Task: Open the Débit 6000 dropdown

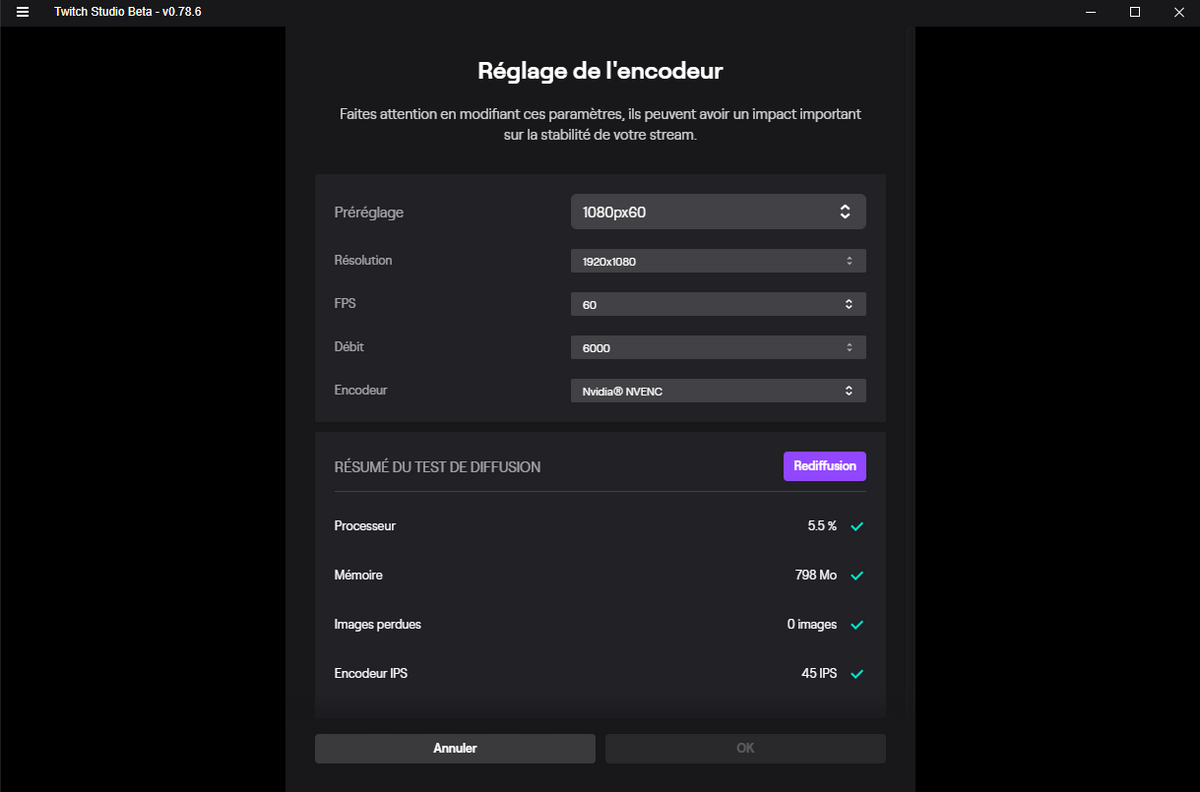Action: 718,347
